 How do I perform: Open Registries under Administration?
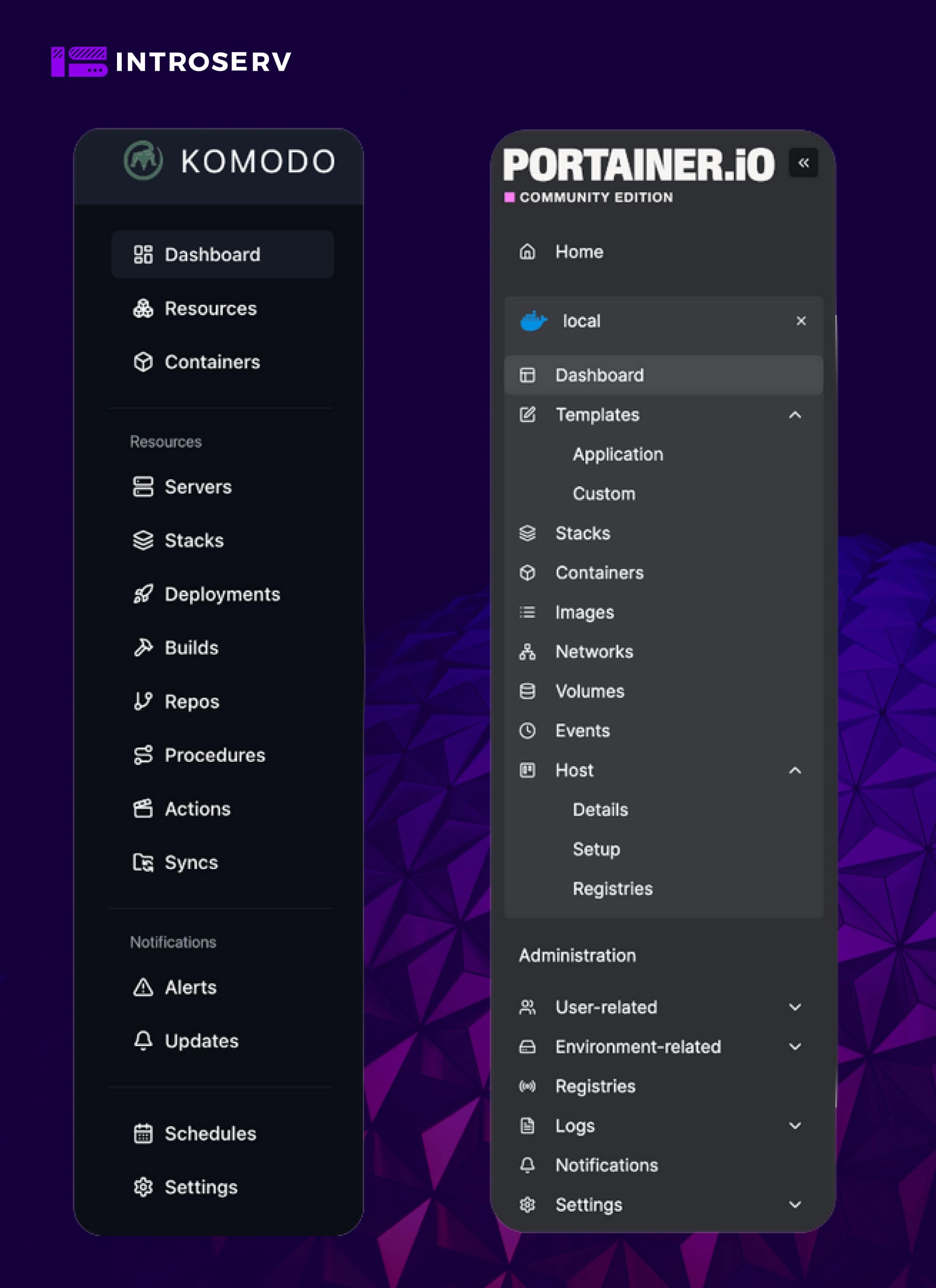coord(595,1086)
